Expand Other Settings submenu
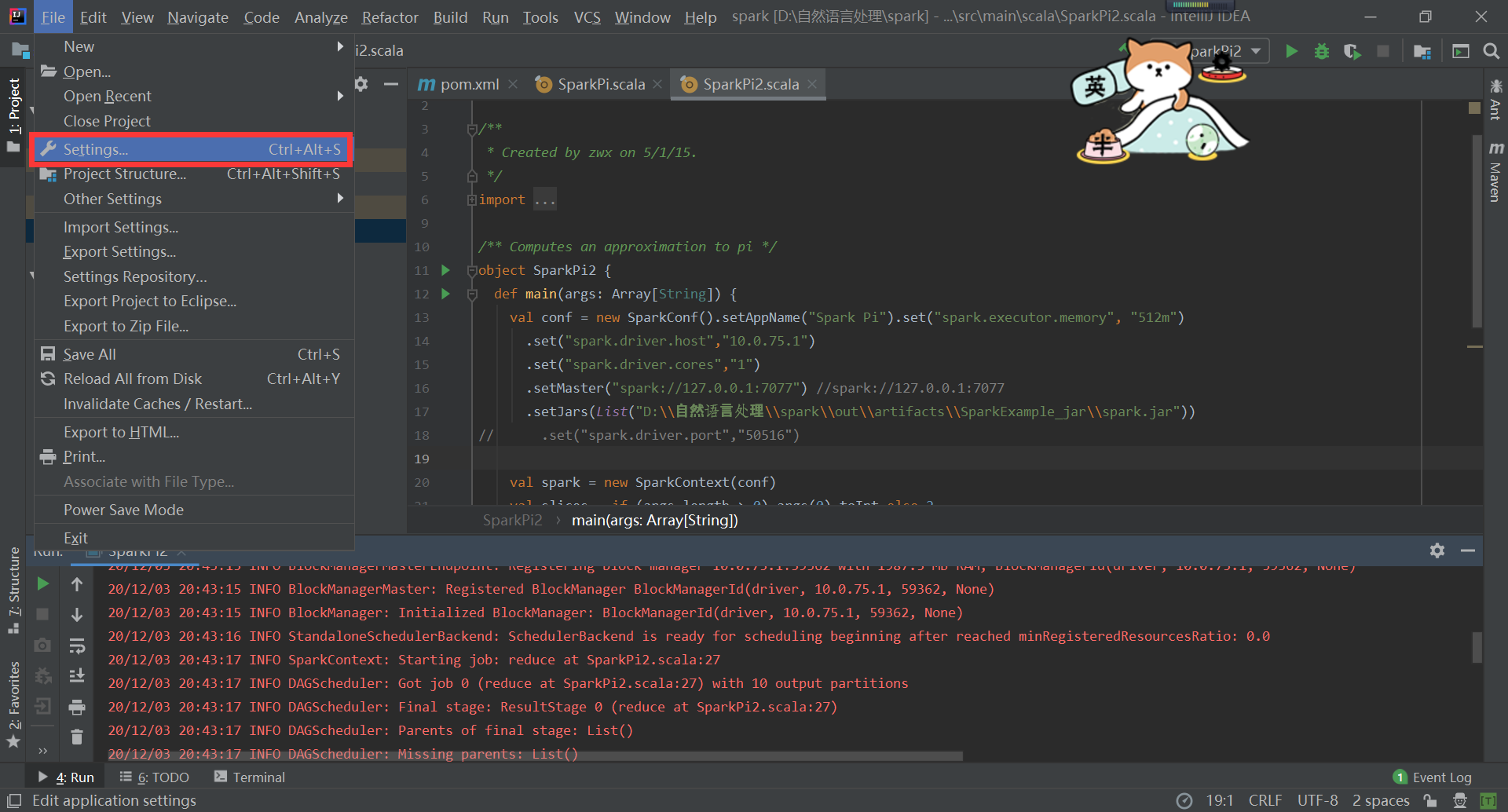Image resolution: width=1508 pixels, height=812 pixels. click(194, 199)
